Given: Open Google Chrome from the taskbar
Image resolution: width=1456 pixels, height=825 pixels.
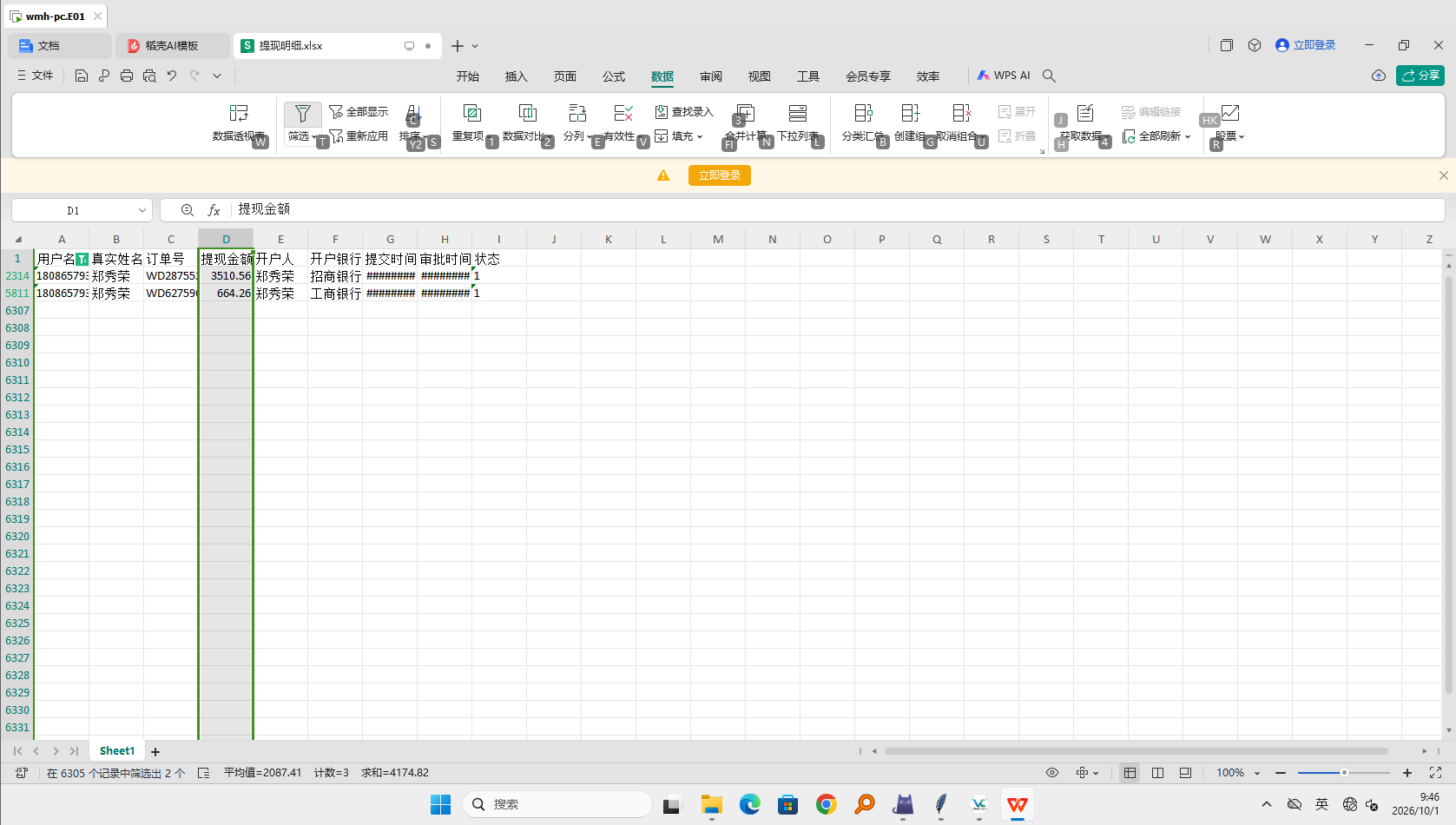Looking at the screenshot, I should tap(827, 805).
